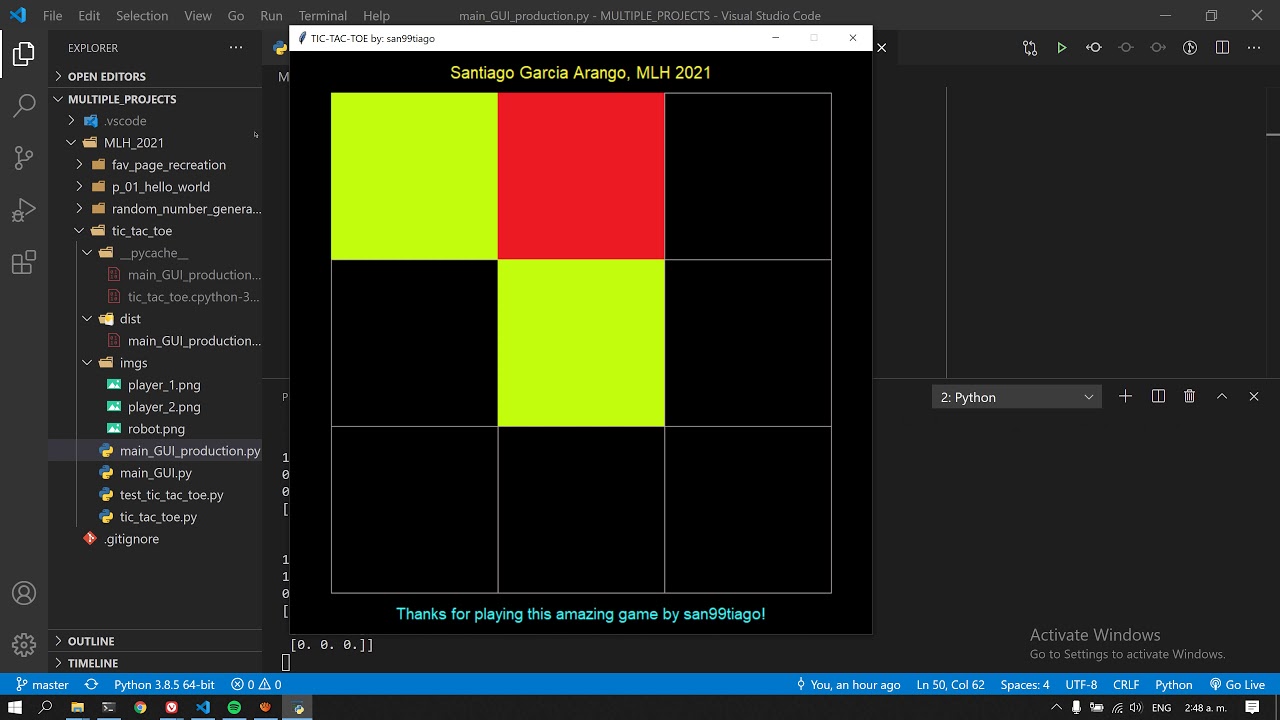The width and height of the screenshot is (1280, 720).
Task: Open the Source Control view
Action: (x=24, y=157)
